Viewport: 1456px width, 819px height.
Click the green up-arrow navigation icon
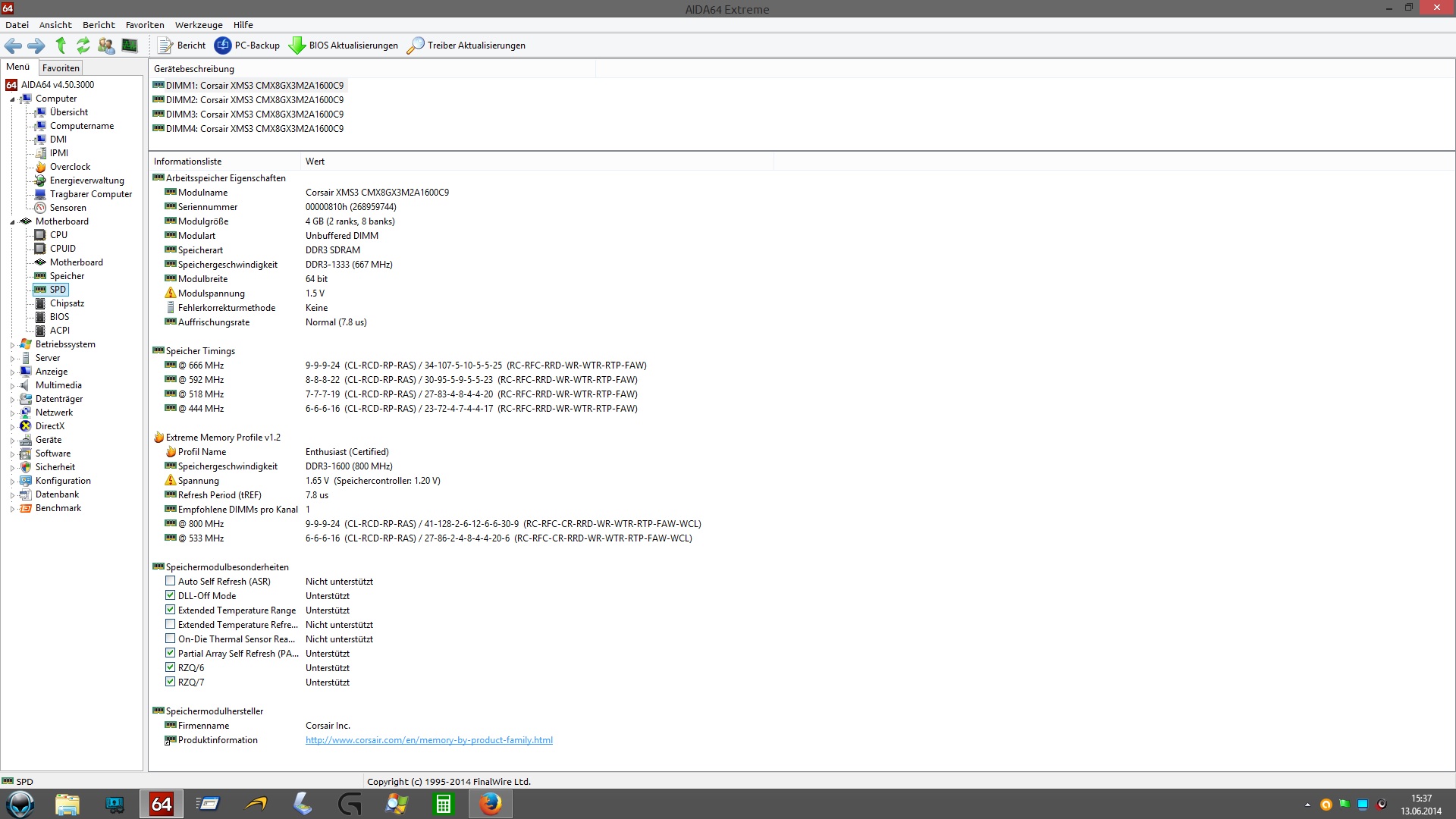pyautogui.click(x=61, y=45)
